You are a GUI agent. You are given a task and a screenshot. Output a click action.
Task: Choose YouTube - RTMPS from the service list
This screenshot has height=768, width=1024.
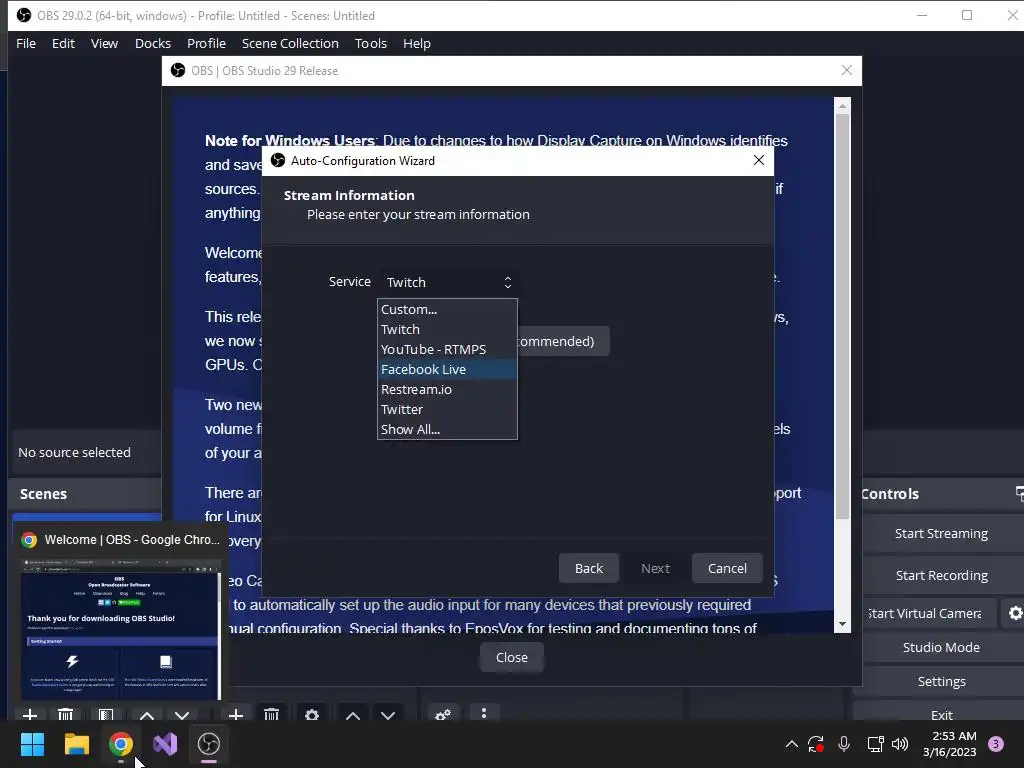pos(447,349)
